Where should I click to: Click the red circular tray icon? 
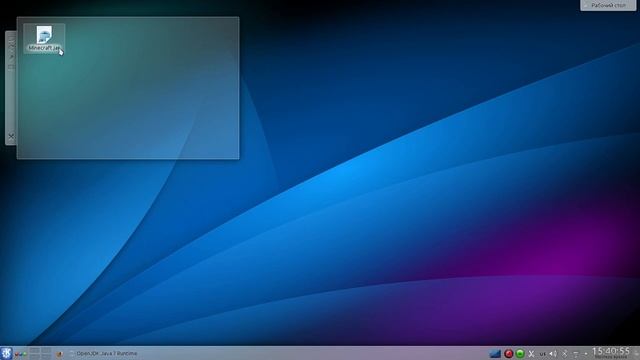pyautogui.click(x=508, y=354)
